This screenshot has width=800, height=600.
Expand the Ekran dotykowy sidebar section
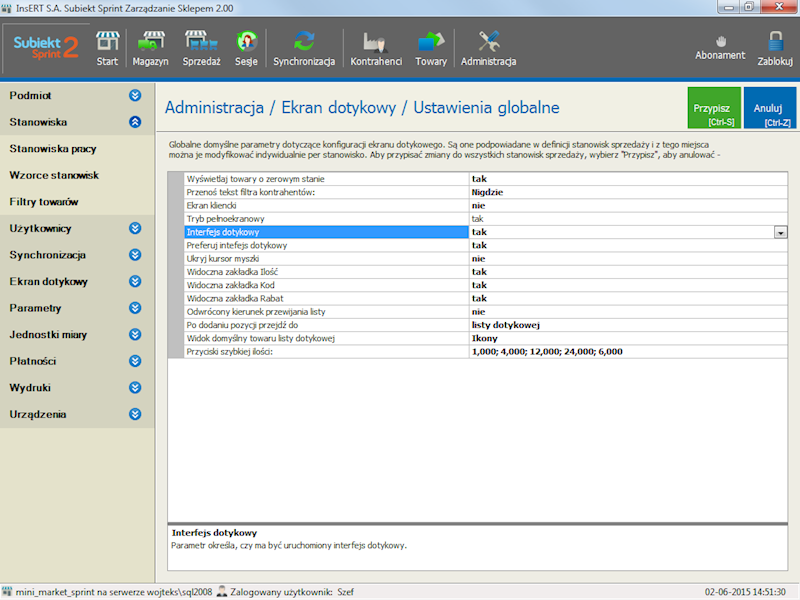pos(135,282)
